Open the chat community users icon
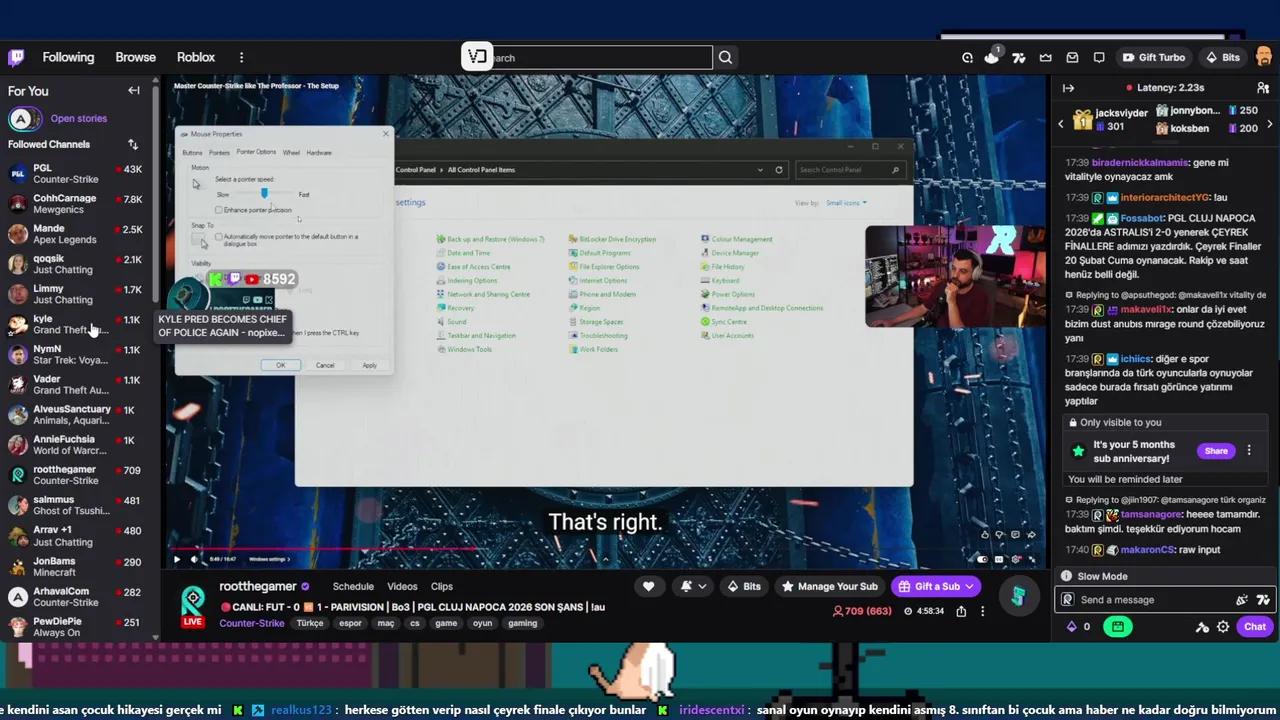The image size is (1280, 720). [1263, 88]
